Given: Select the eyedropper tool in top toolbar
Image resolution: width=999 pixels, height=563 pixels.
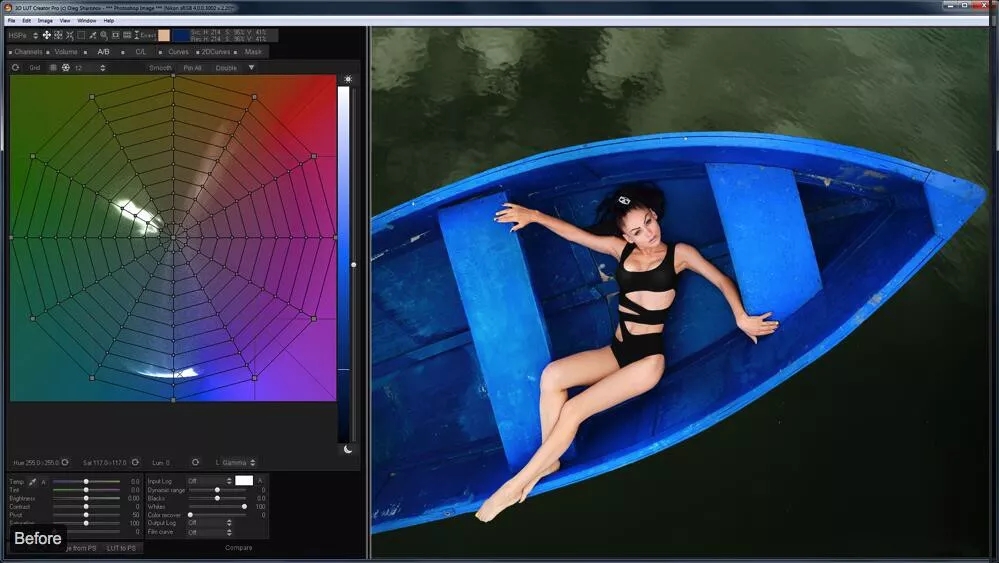Looking at the screenshot, I should point(92,35).
